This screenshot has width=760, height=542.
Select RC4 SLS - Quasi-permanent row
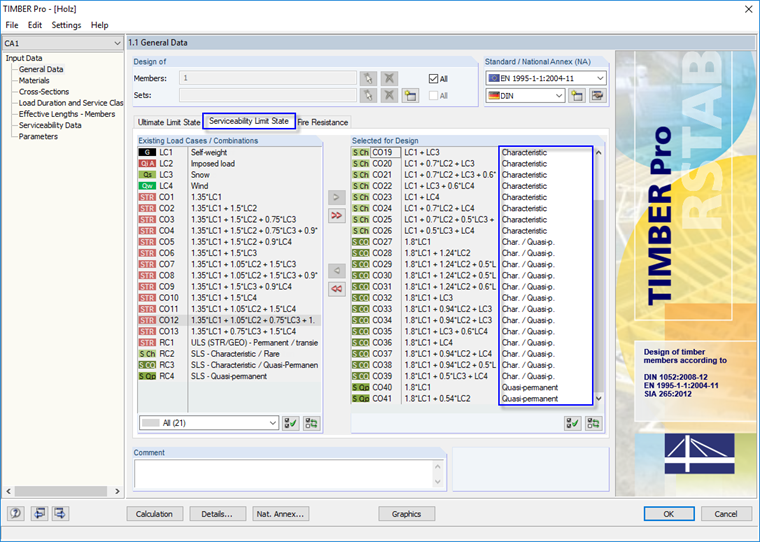229,376
